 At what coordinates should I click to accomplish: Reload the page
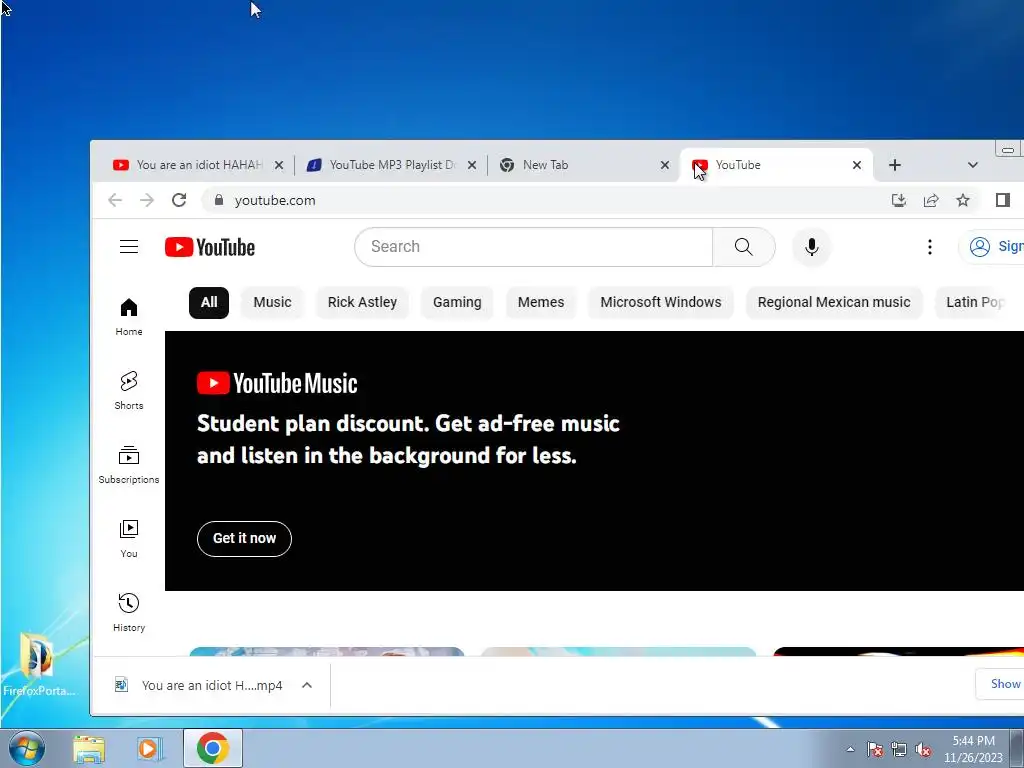tap(179, 200)
